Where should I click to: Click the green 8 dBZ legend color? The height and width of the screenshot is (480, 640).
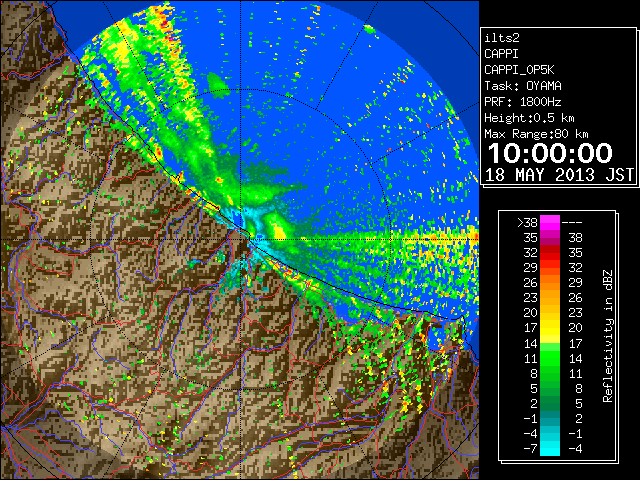[x=550, y=373]
